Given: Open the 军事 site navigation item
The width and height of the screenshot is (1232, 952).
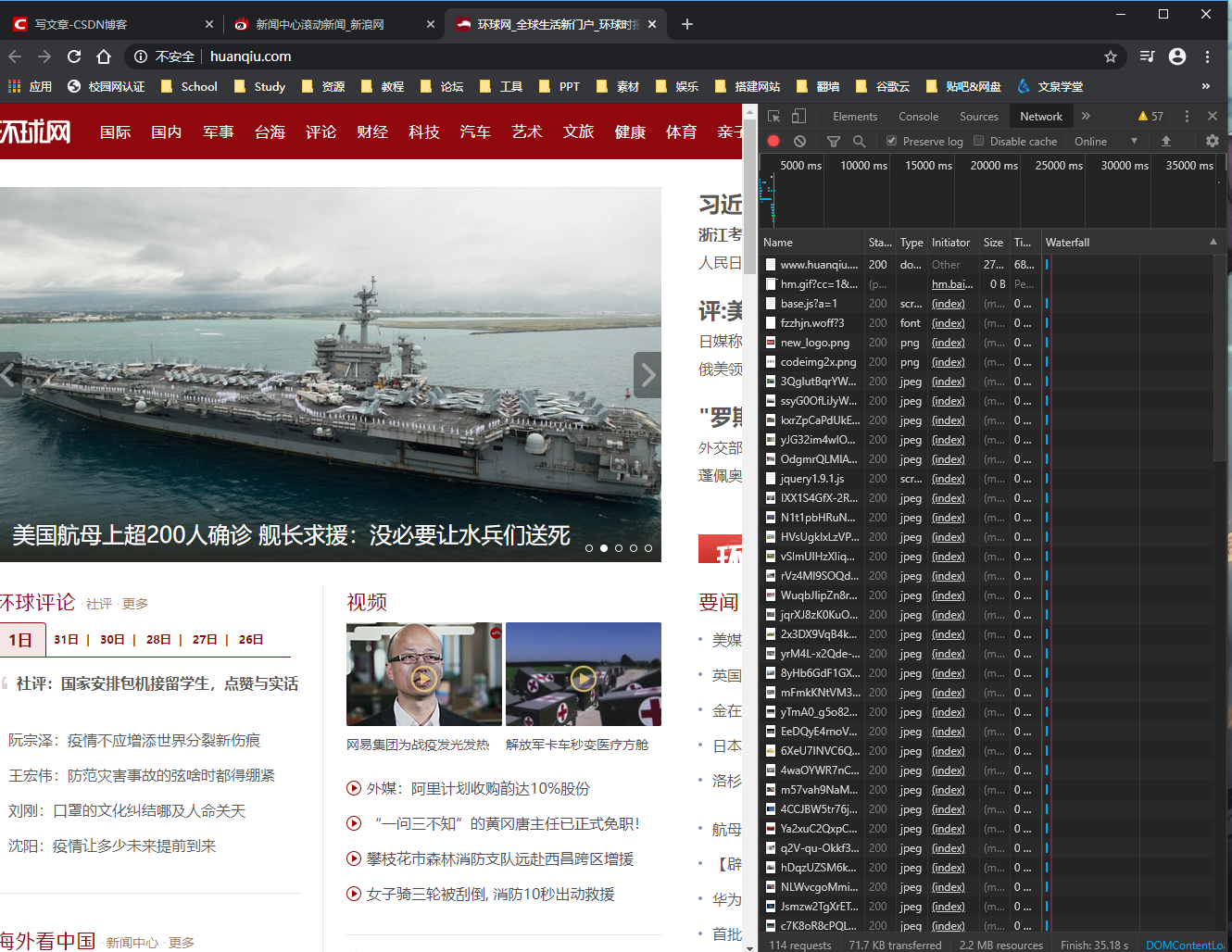Looking at the screenshot, I should pyautogui.click(x=219, y=132).
